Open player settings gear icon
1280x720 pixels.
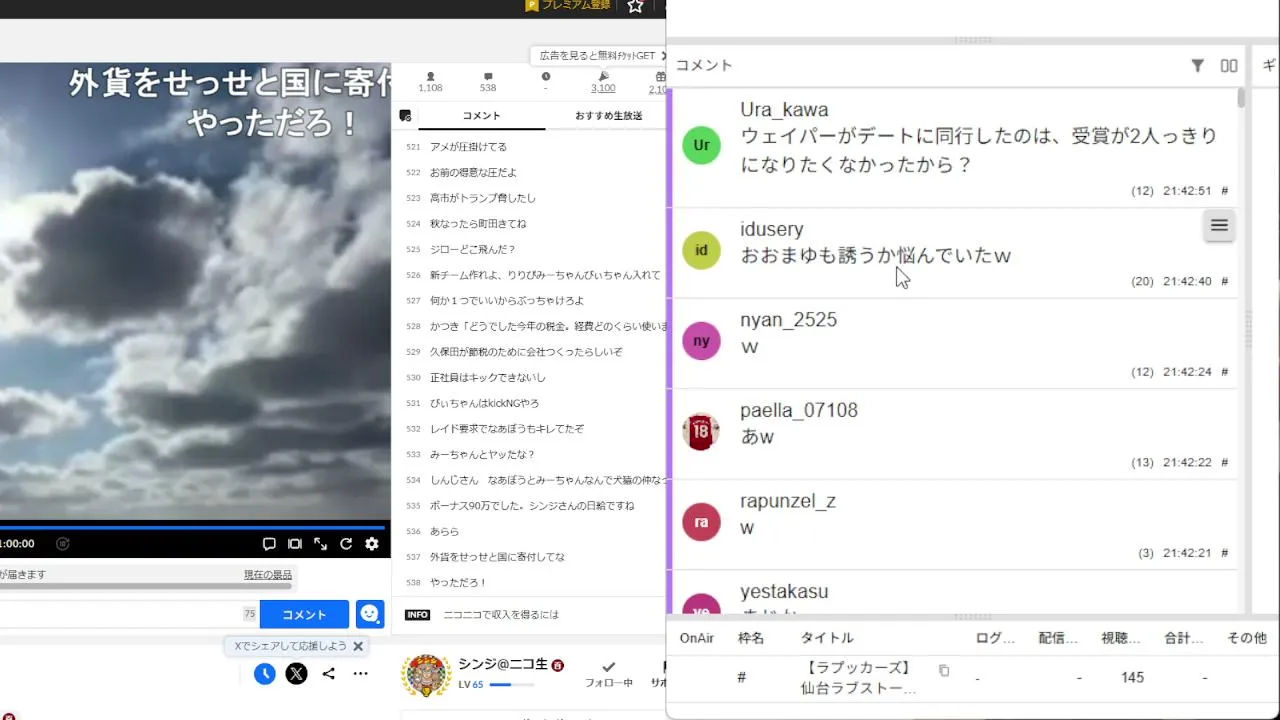coord(372,544)
